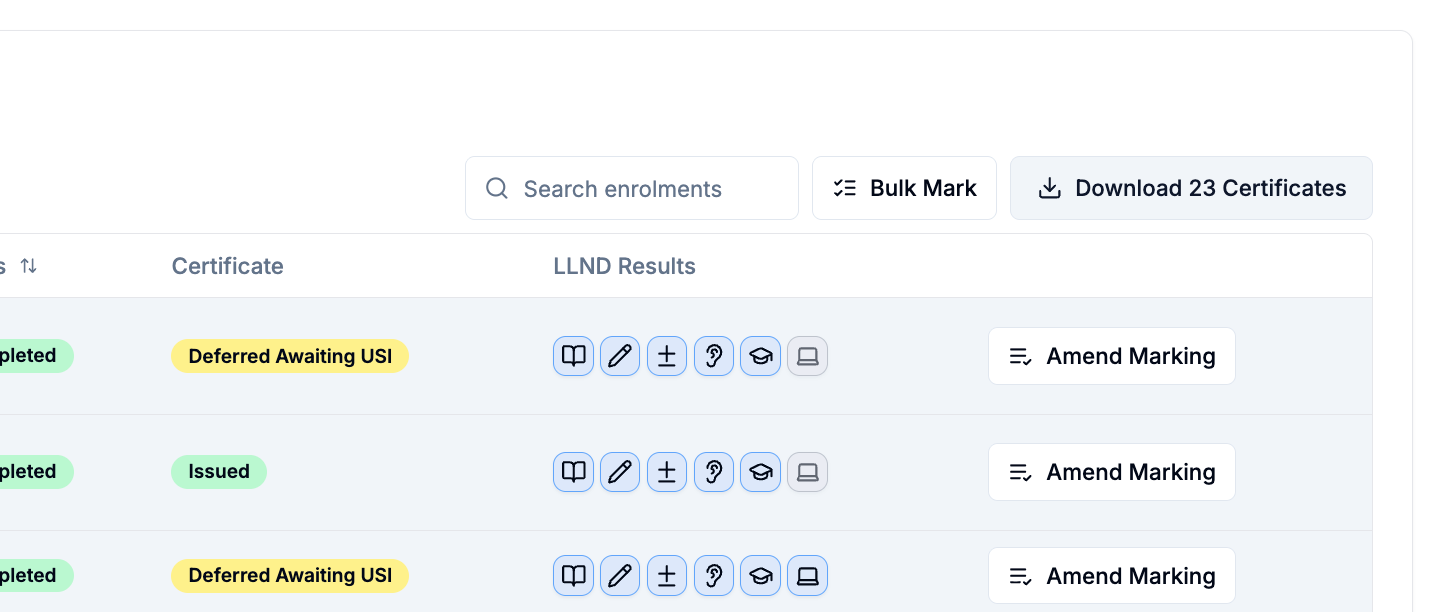Click the greyed laptop digital icon in first row
The height and width of the screenshot is (612, 1430).
tap(807, 356)
